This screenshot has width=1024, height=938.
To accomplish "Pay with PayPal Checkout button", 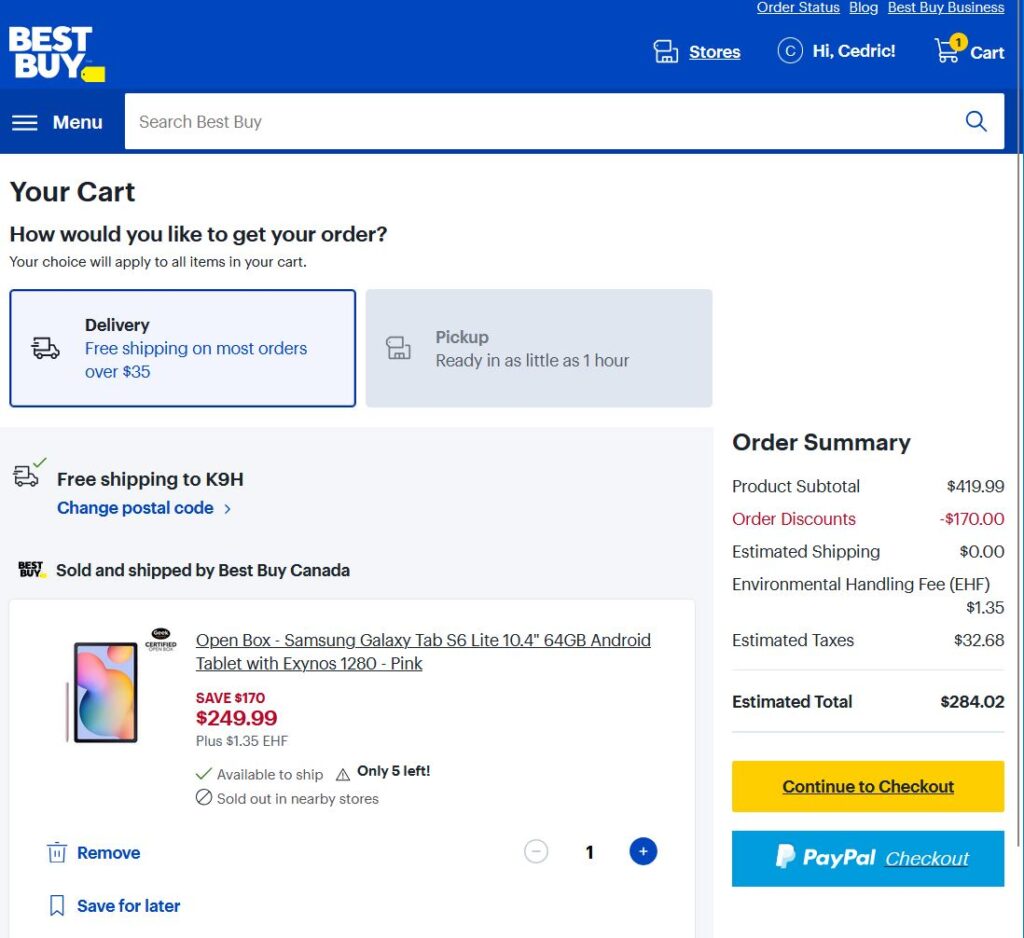I will pos(867,858).
